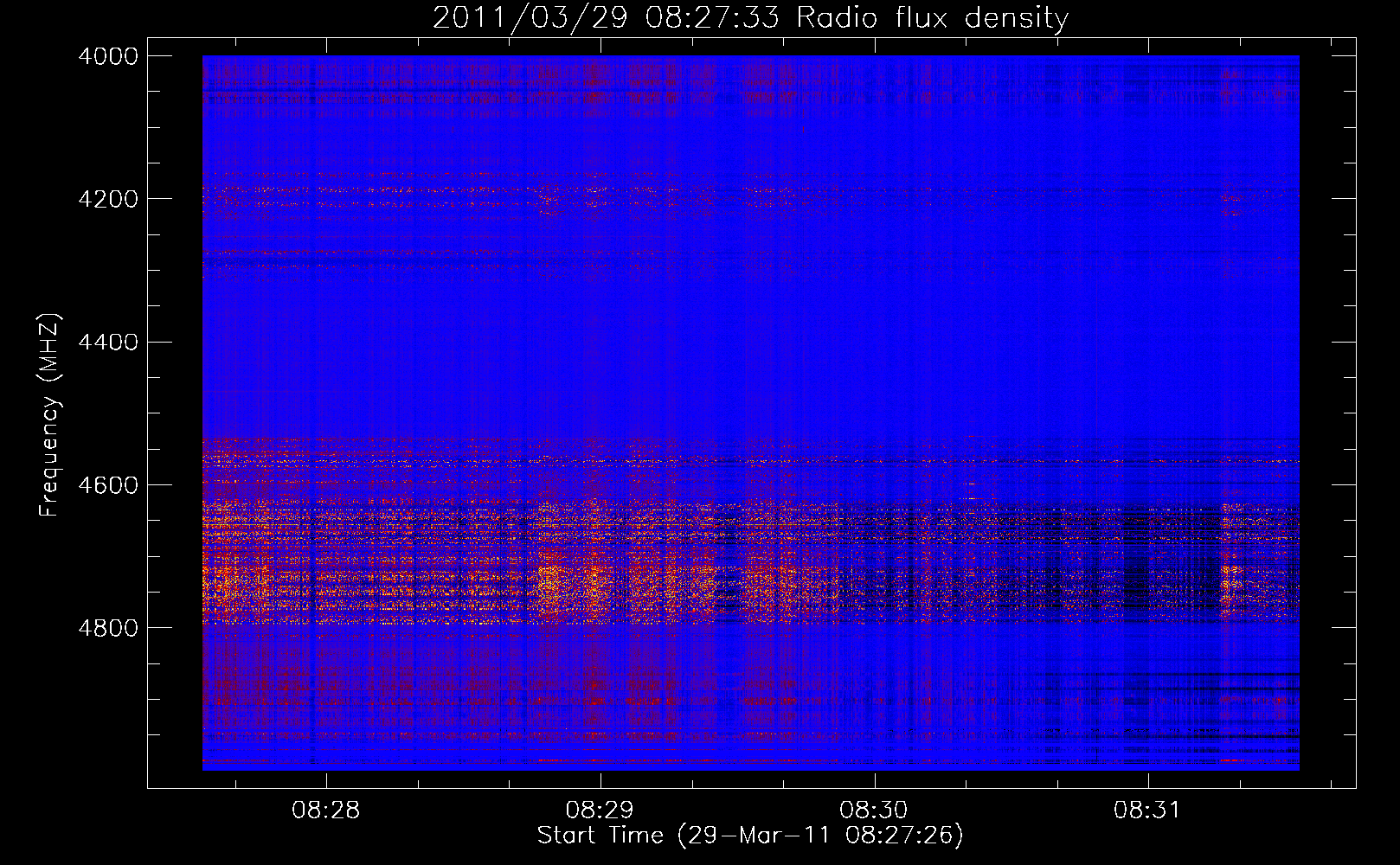Viewport: 1400px width, 865px height.
Task: Click the spectrogram image area
Action: coord(751,413)
